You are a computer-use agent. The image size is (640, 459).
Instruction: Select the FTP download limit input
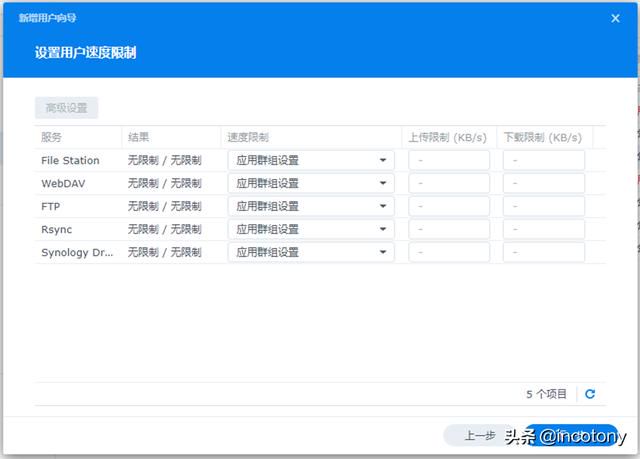[x=544, y=206]
